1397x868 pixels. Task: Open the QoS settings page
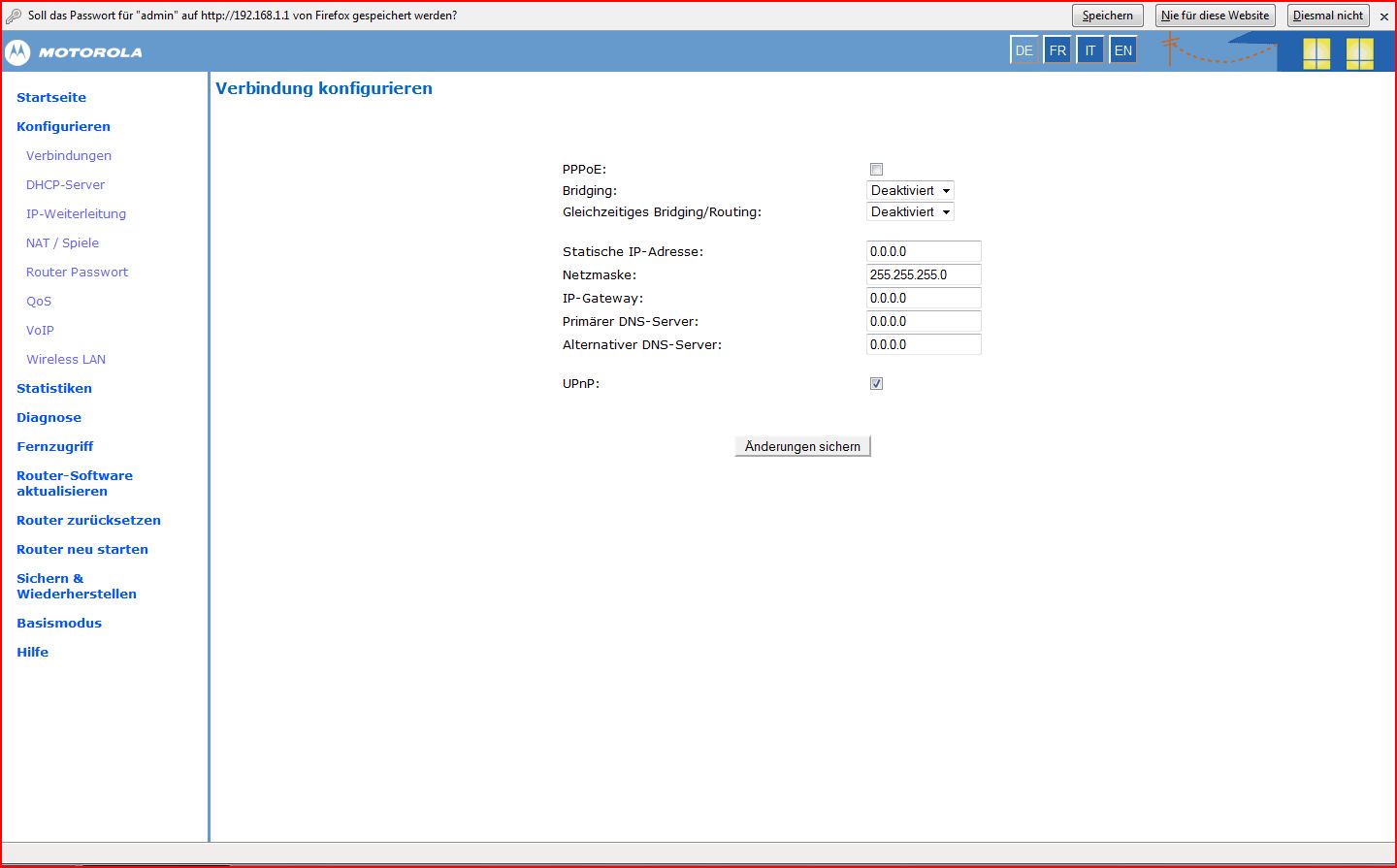[39, 301]
